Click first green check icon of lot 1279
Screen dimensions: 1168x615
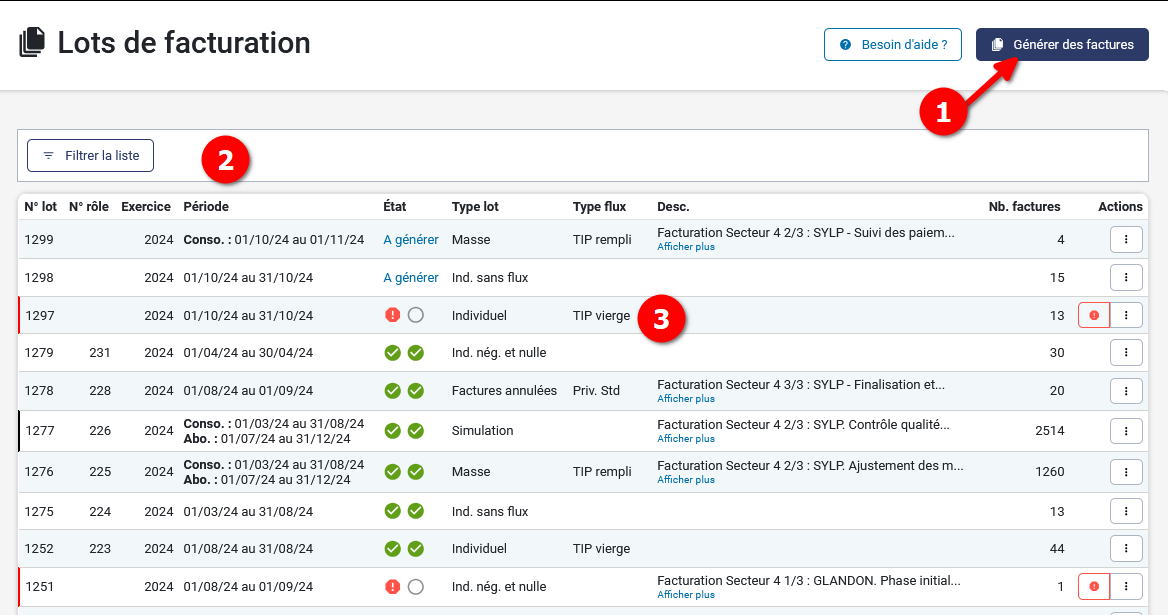tap(393, 353)
